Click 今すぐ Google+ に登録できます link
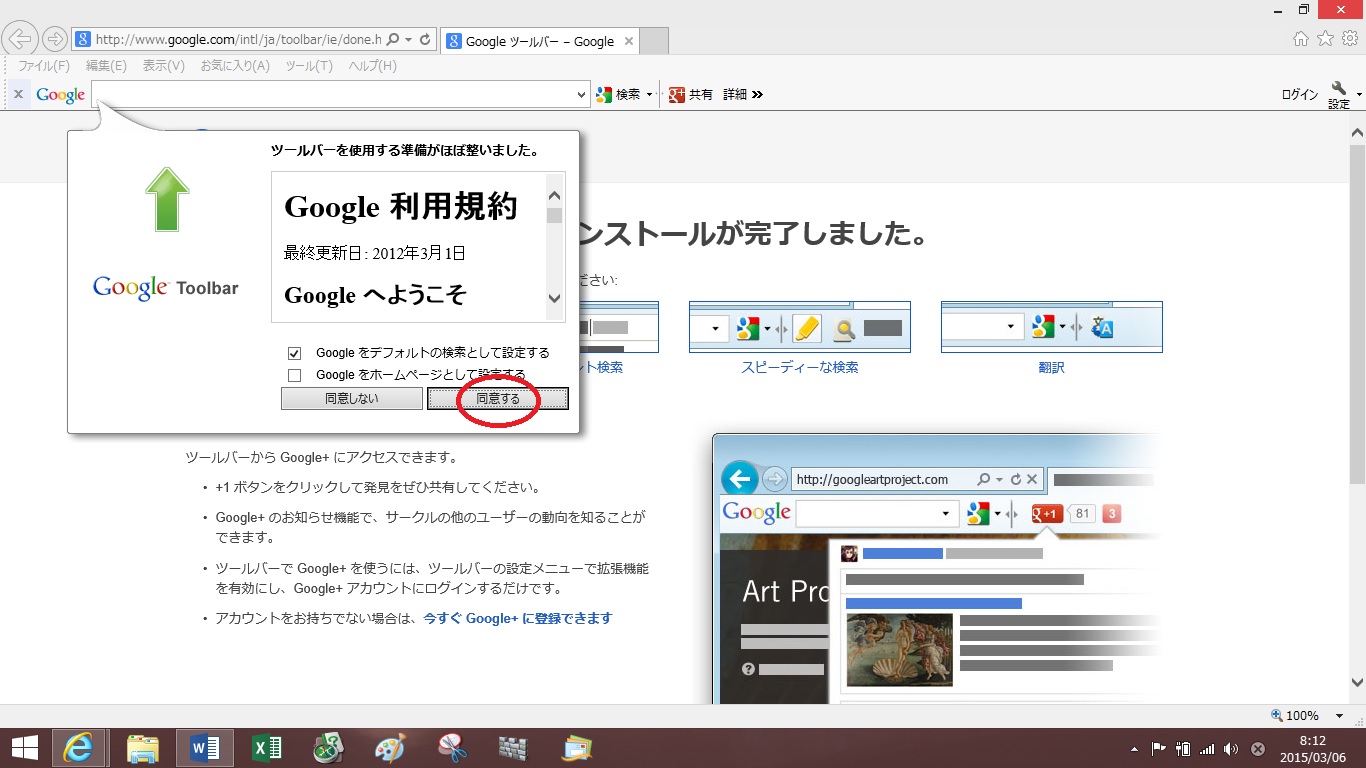The width and height of the screenshot is (1366, 768). pos(517,618)
